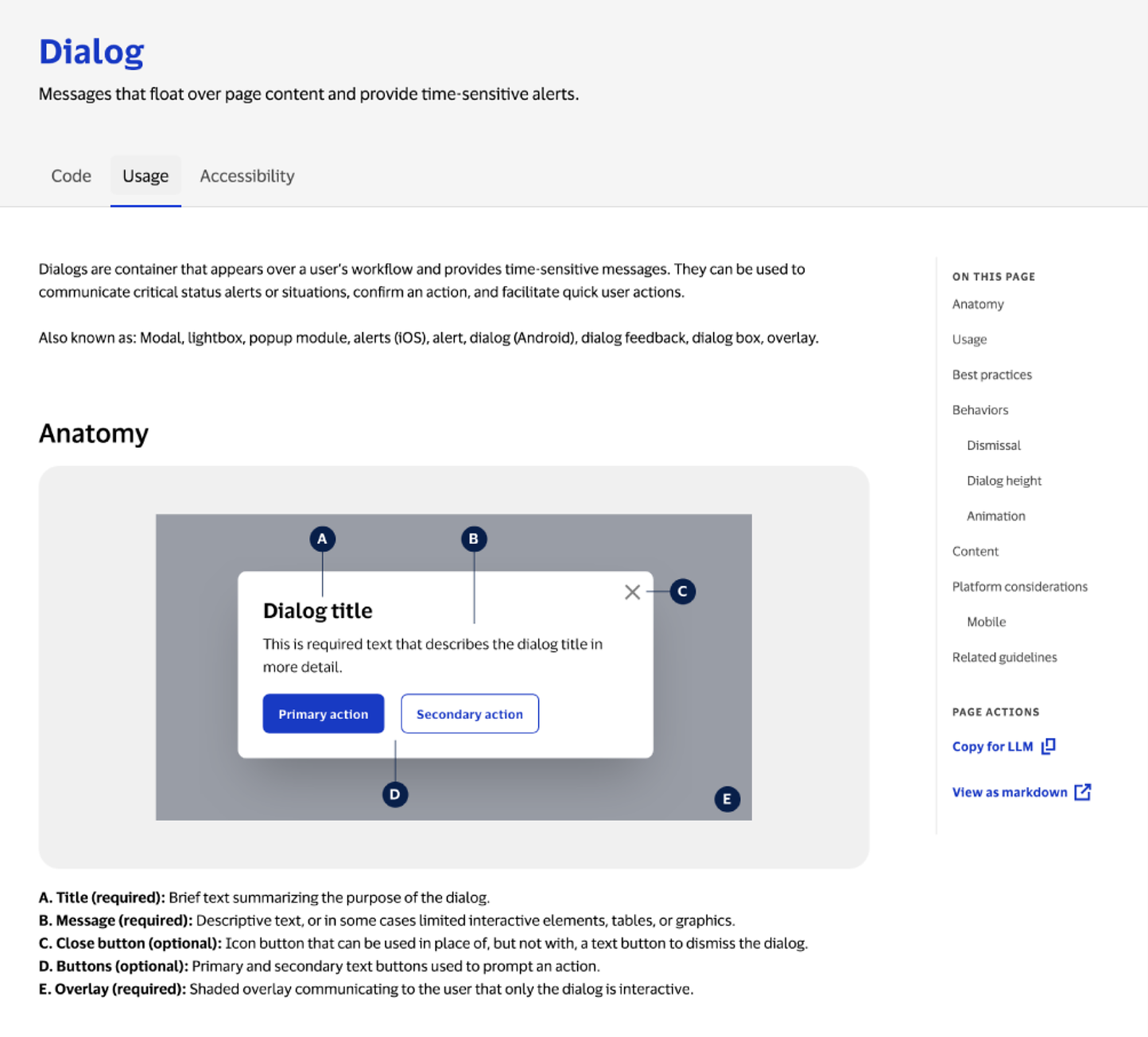Click the 'This is required text' dialog message
This screenshot has height=1037, width=1148.
433,655
